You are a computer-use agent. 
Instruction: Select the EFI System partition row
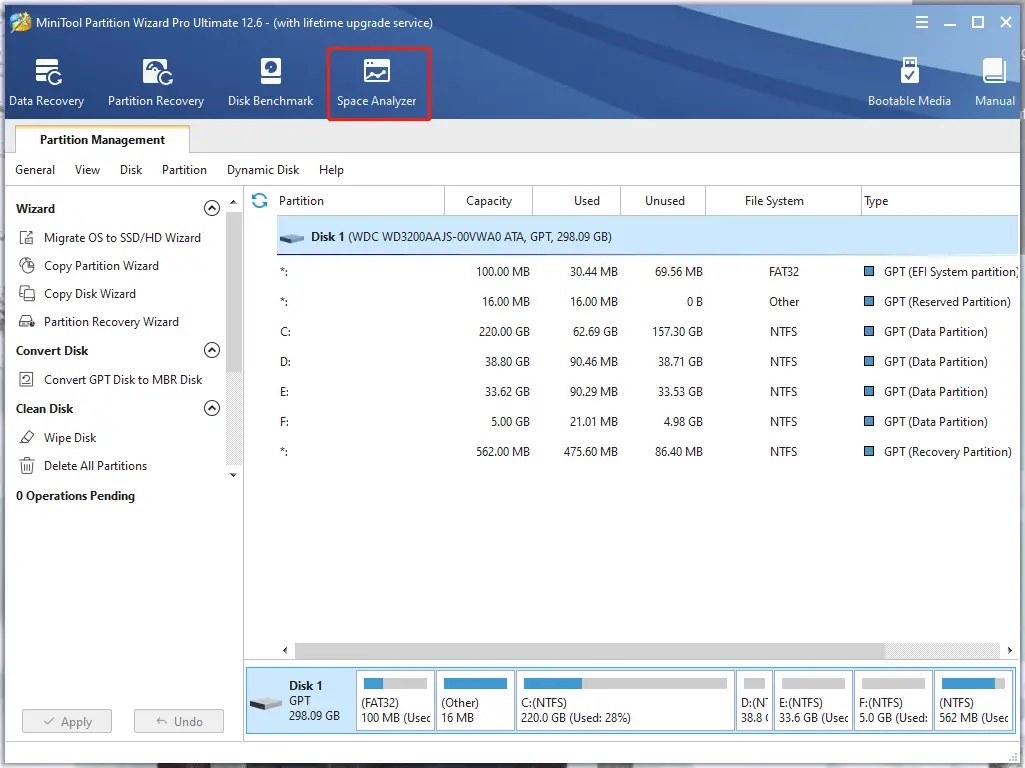coord(647,272)
